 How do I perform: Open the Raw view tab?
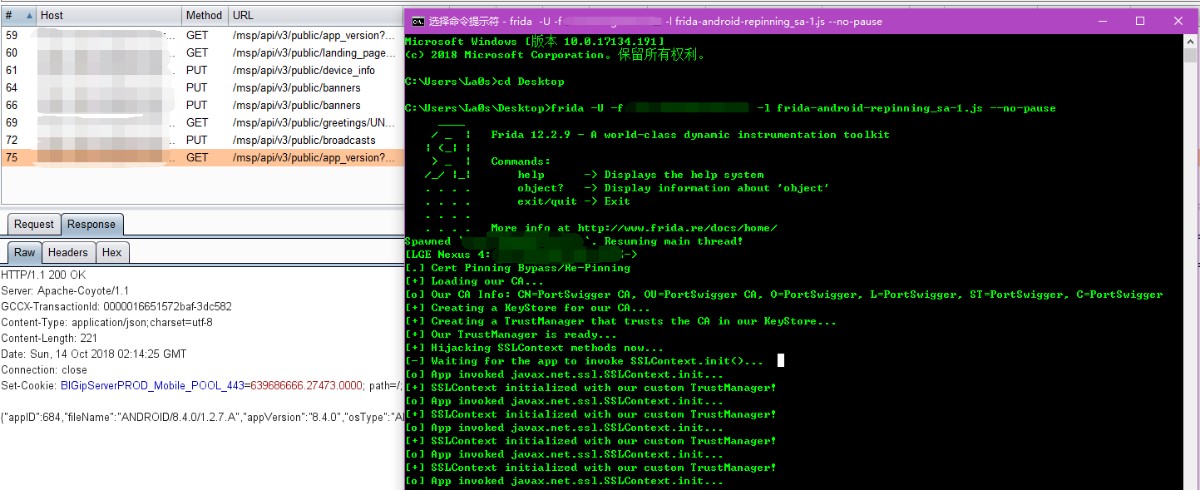(24, 253)
